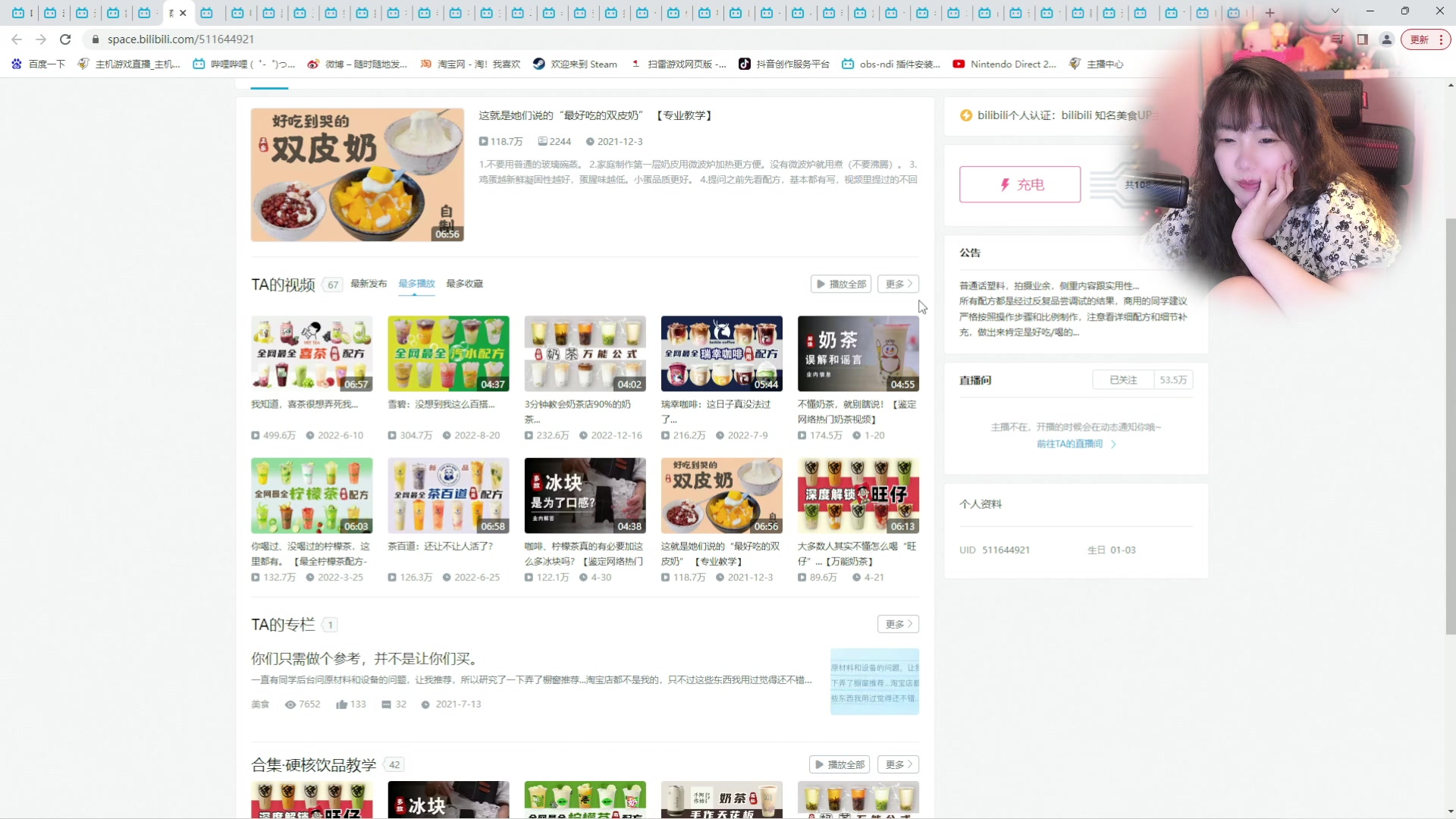Reload the page with the refresh icon
Viewport: 1456px width, 819px height.
point(65,39)
